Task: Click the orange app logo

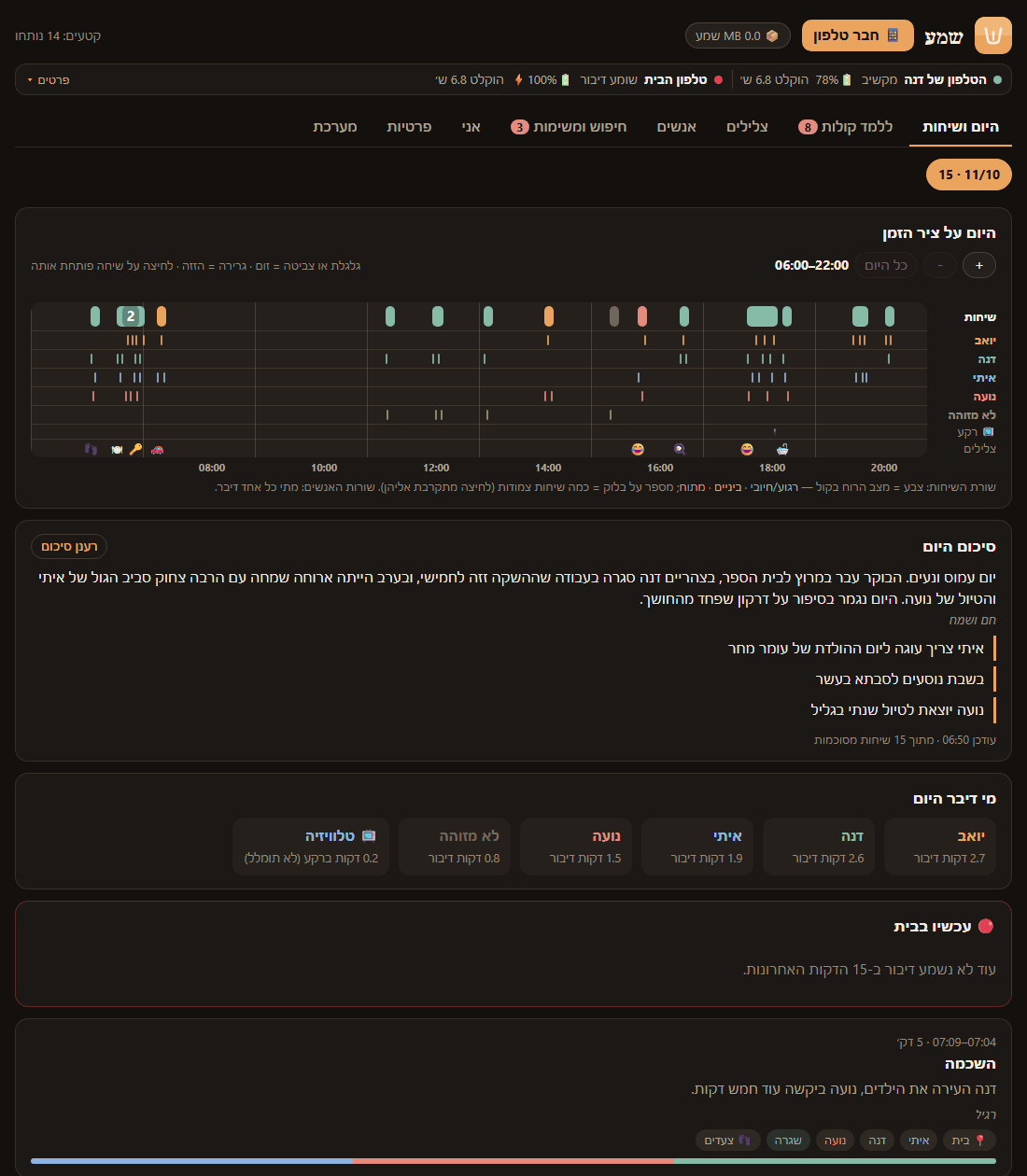Action: point(993,35)
